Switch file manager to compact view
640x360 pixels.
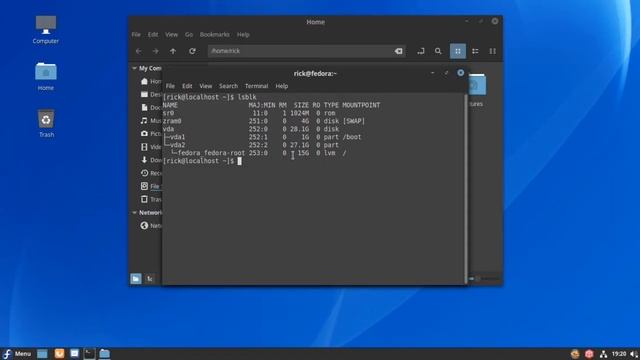coord(493,51)
